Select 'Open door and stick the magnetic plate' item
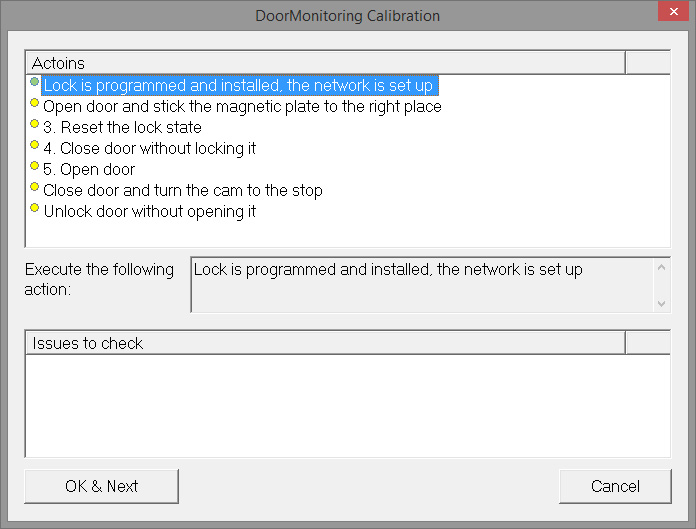This screenshot has height=529, width=696. pyautogui.click(x=242, y=107)
